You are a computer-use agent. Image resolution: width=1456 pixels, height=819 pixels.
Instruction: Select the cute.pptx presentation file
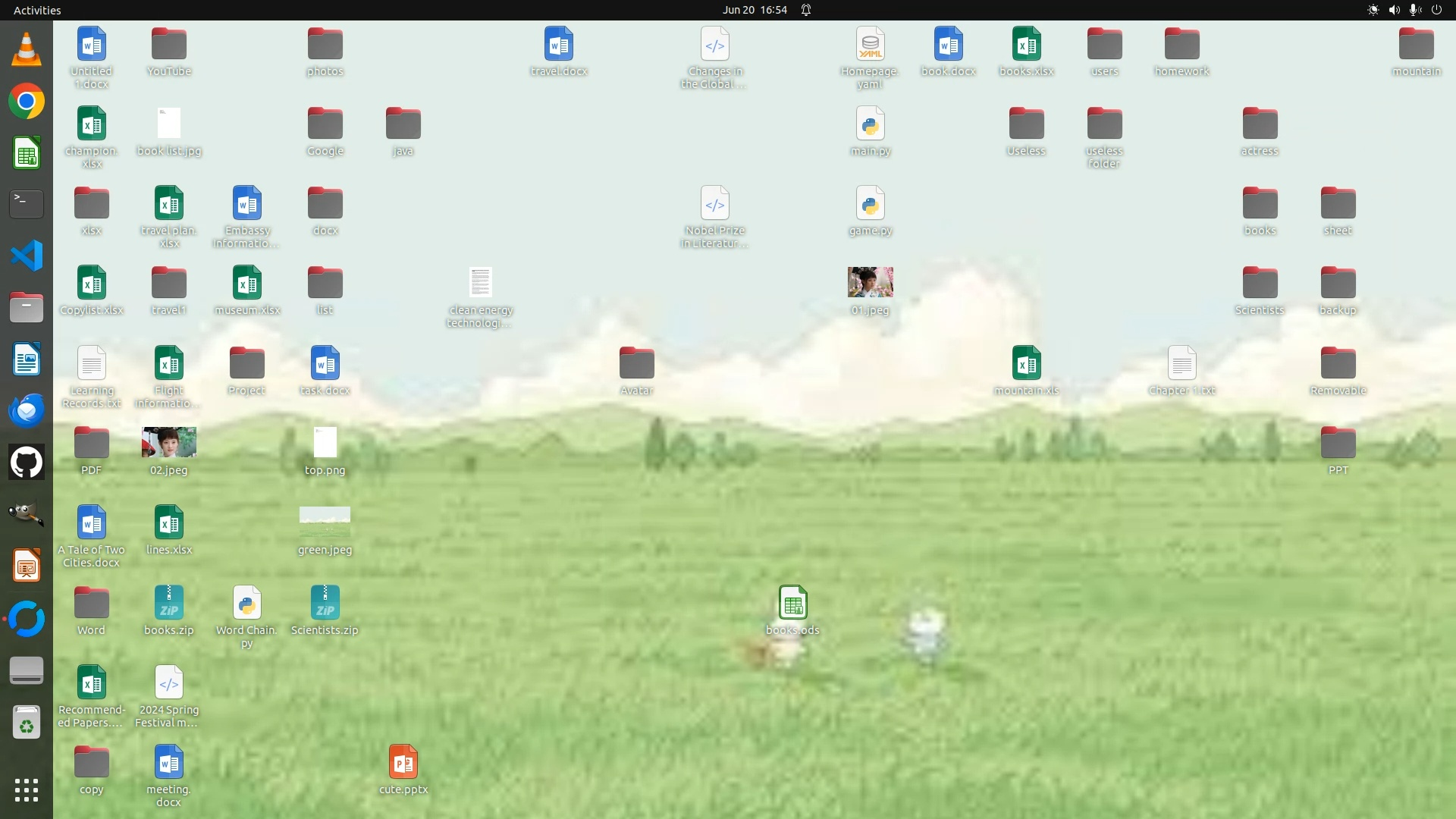403,763
